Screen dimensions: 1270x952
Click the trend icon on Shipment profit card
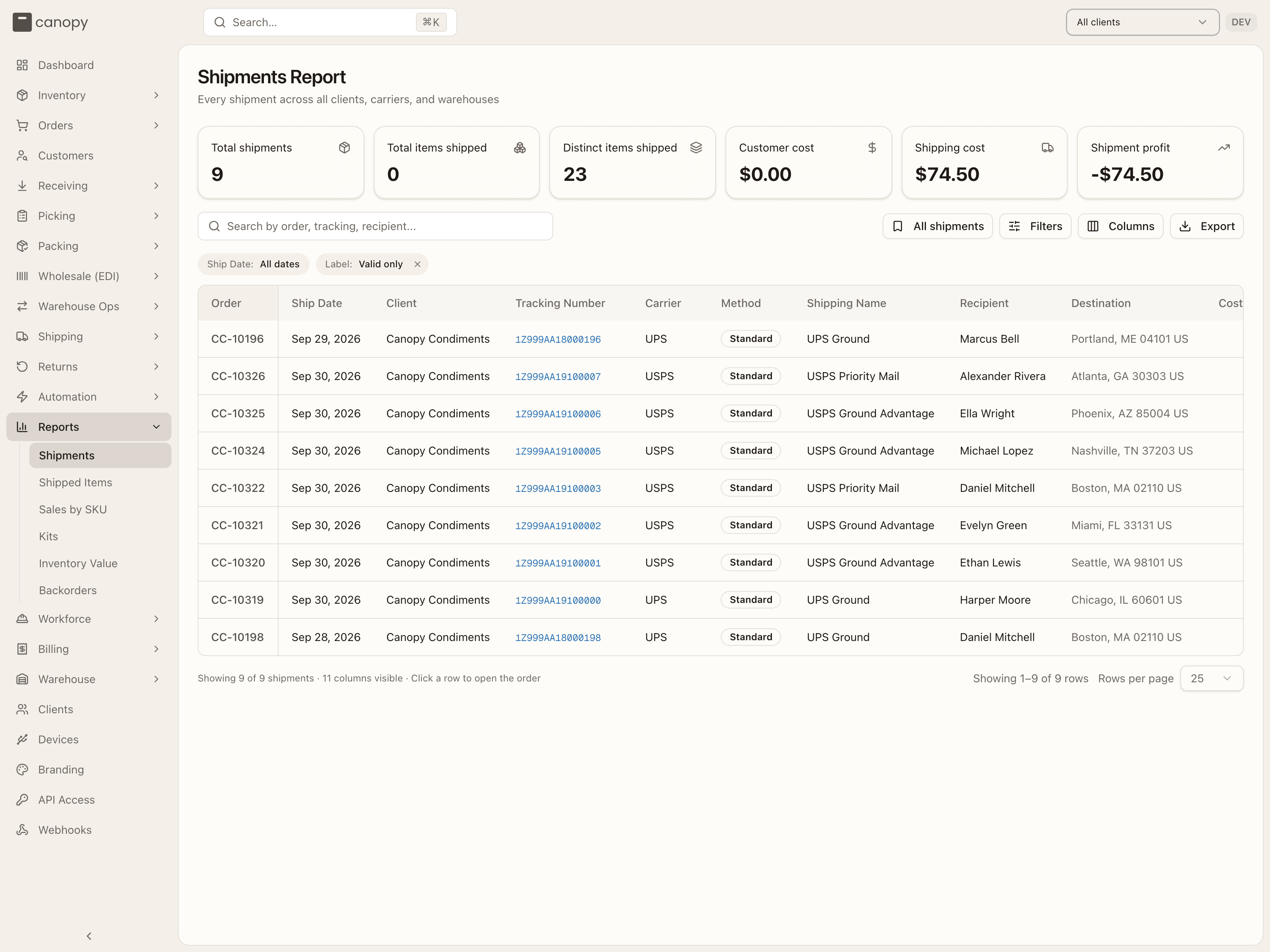click(x=1224, y=148)
